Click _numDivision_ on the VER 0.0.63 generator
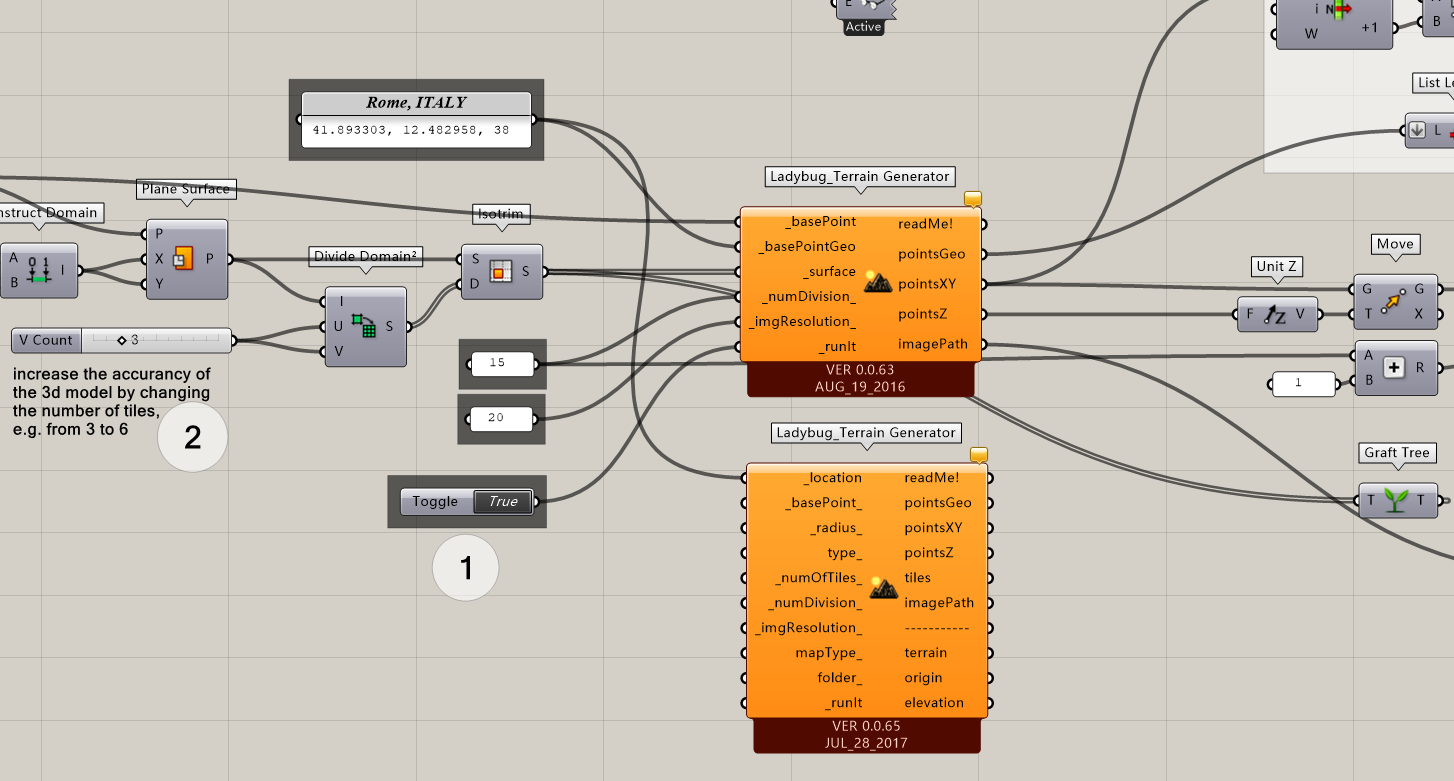Image resolution: width=1454 pixels, height=781 pixels. click(809, 297)
